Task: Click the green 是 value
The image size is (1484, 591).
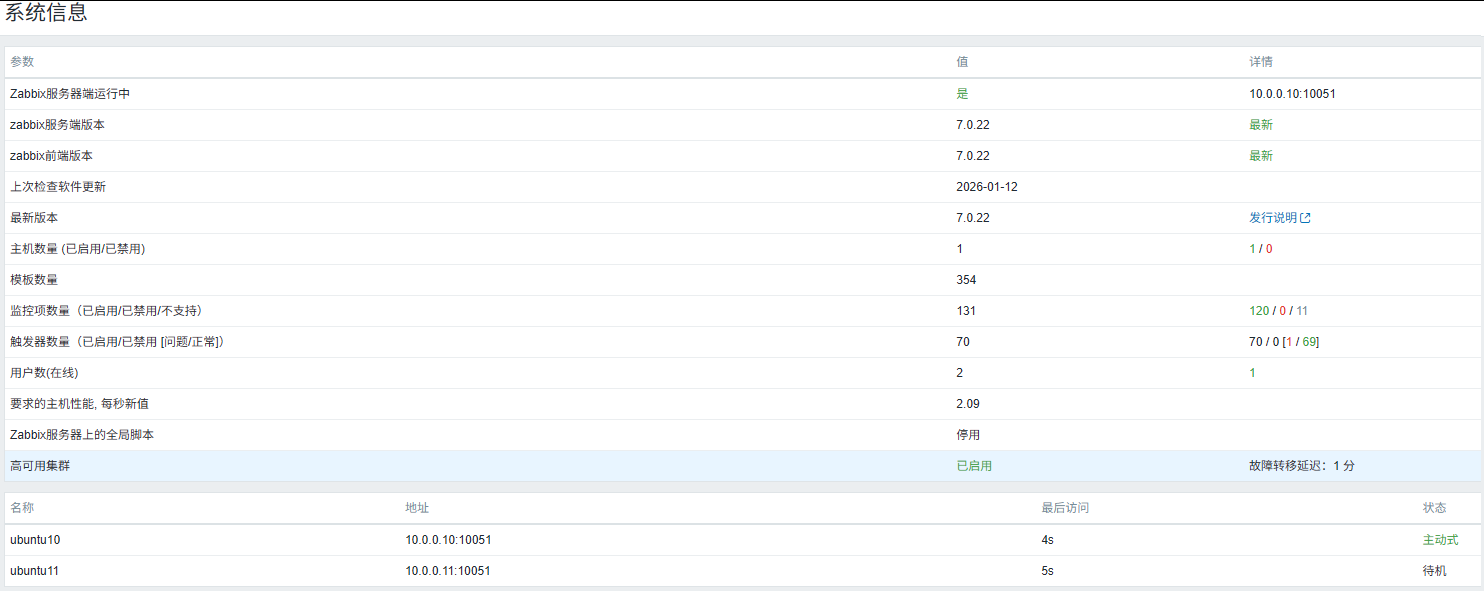Action: 962,94
